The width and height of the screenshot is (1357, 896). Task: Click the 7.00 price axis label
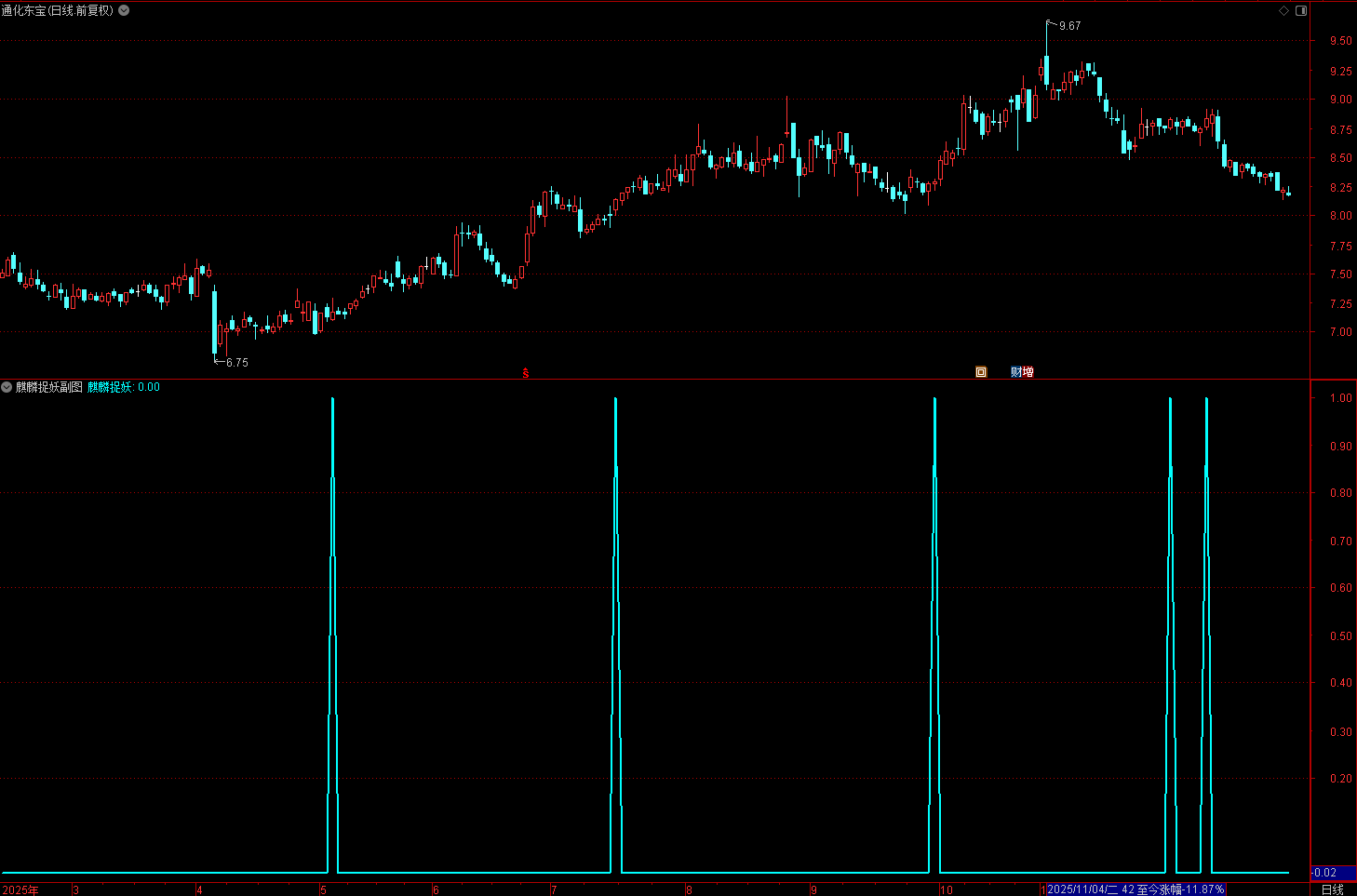click(1340, 332)
